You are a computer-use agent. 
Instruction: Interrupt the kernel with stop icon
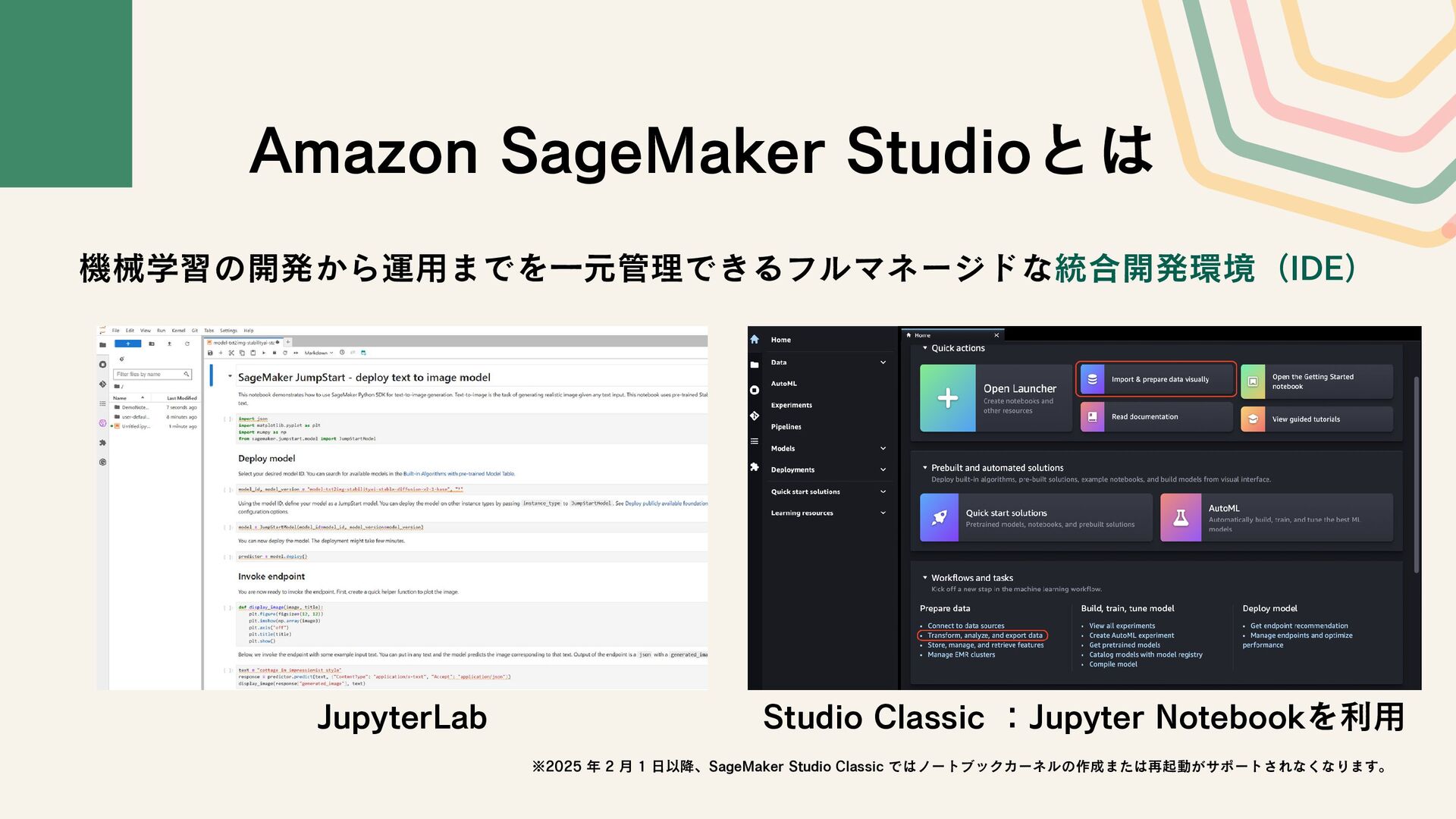[275, 353]
